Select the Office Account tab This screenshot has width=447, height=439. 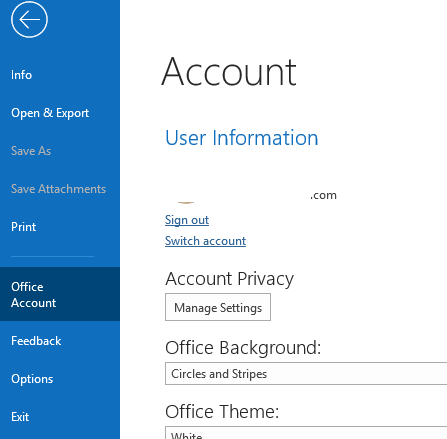click(60, 294)
